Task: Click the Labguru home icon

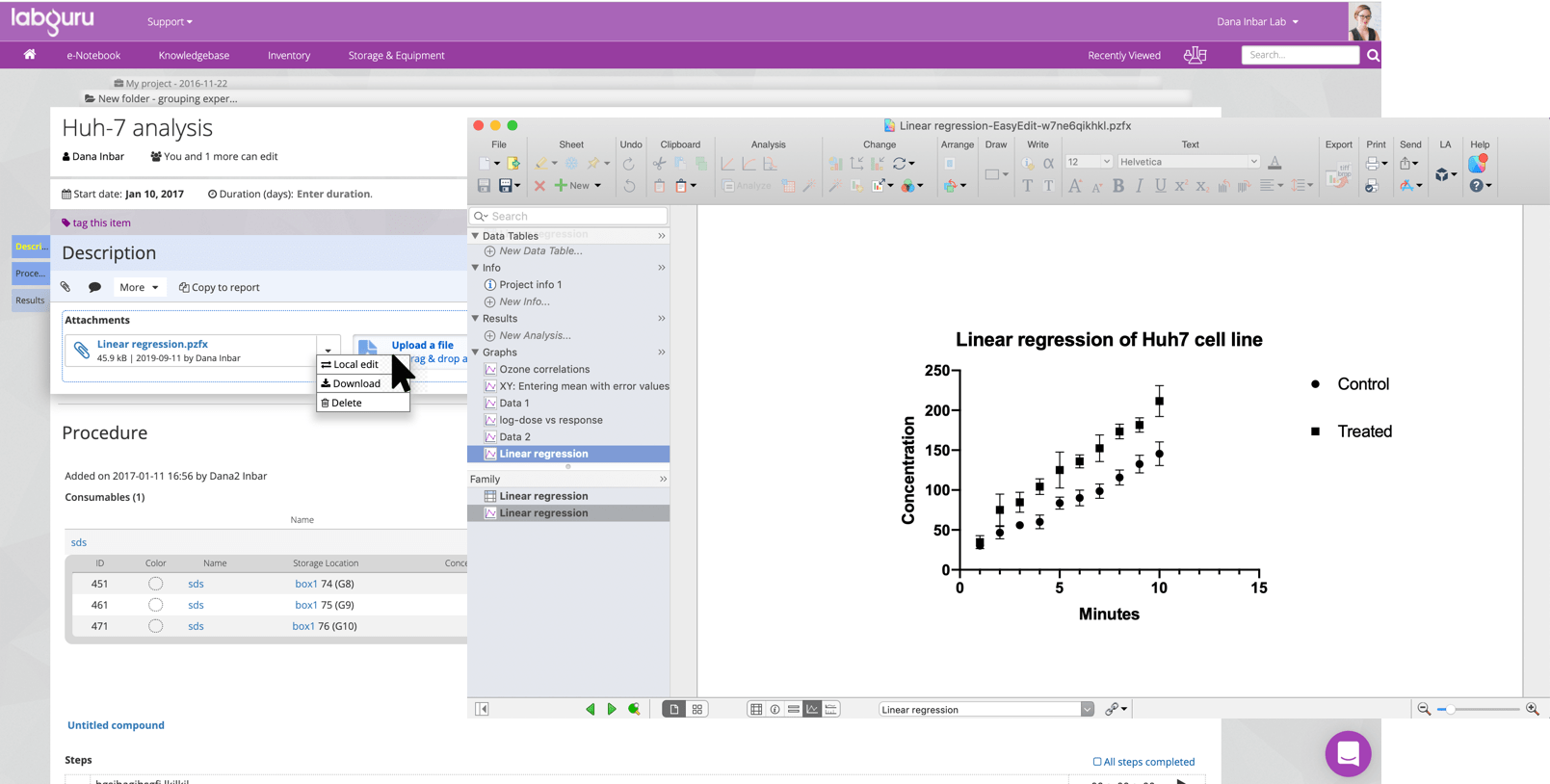Action: pyautogui.click(x=30, y=54)
